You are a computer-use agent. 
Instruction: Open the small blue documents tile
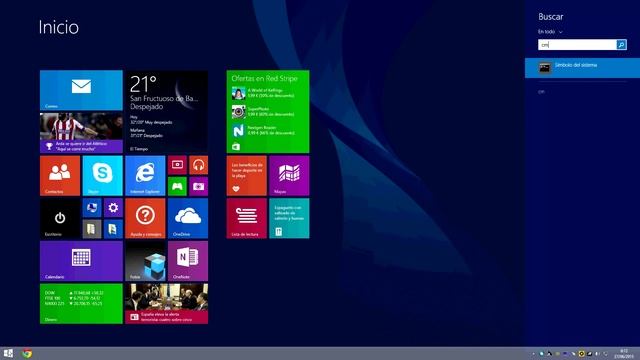click(x=113, y=229)
